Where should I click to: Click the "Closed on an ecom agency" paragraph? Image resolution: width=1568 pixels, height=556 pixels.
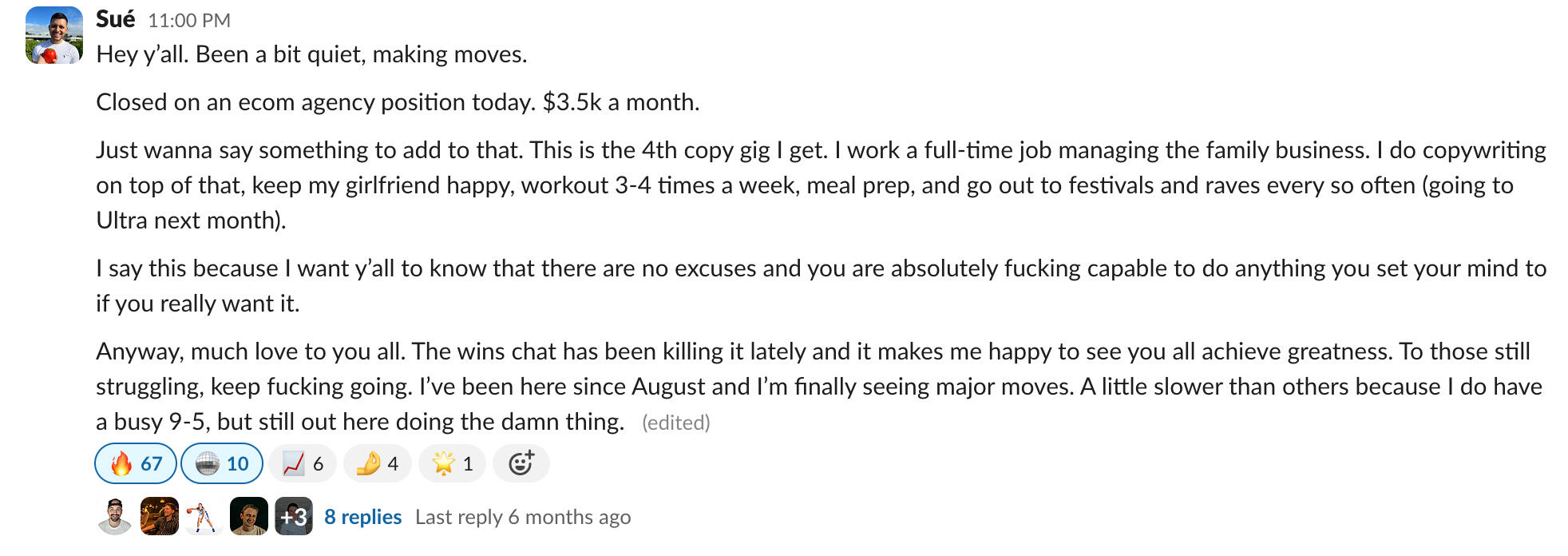398,102
